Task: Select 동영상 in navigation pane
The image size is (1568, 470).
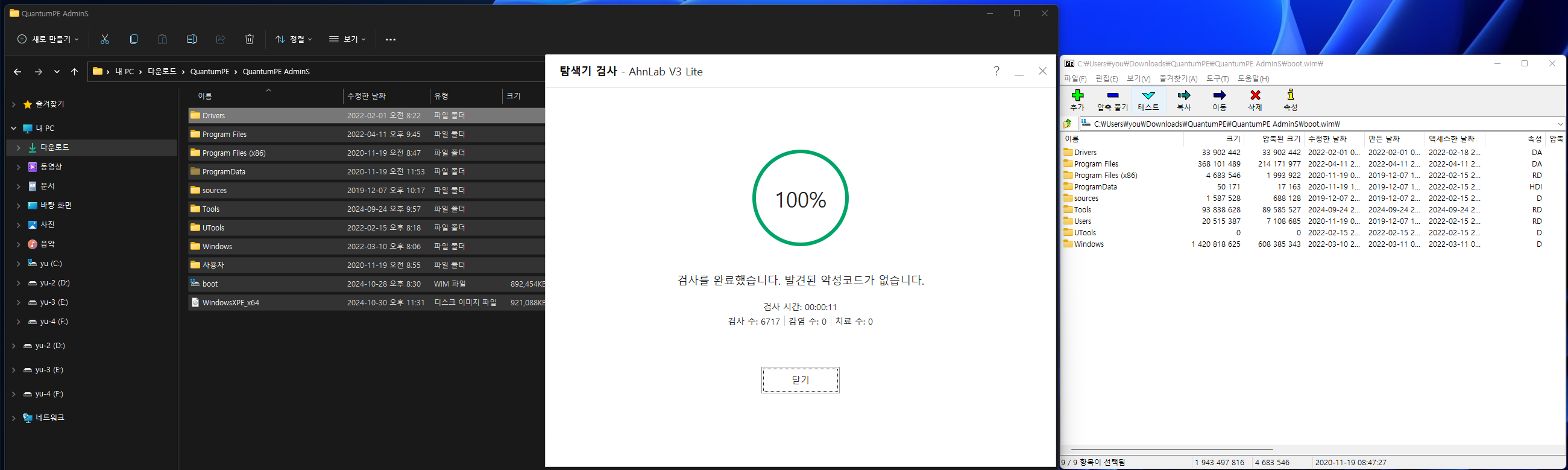Action: 51,167
